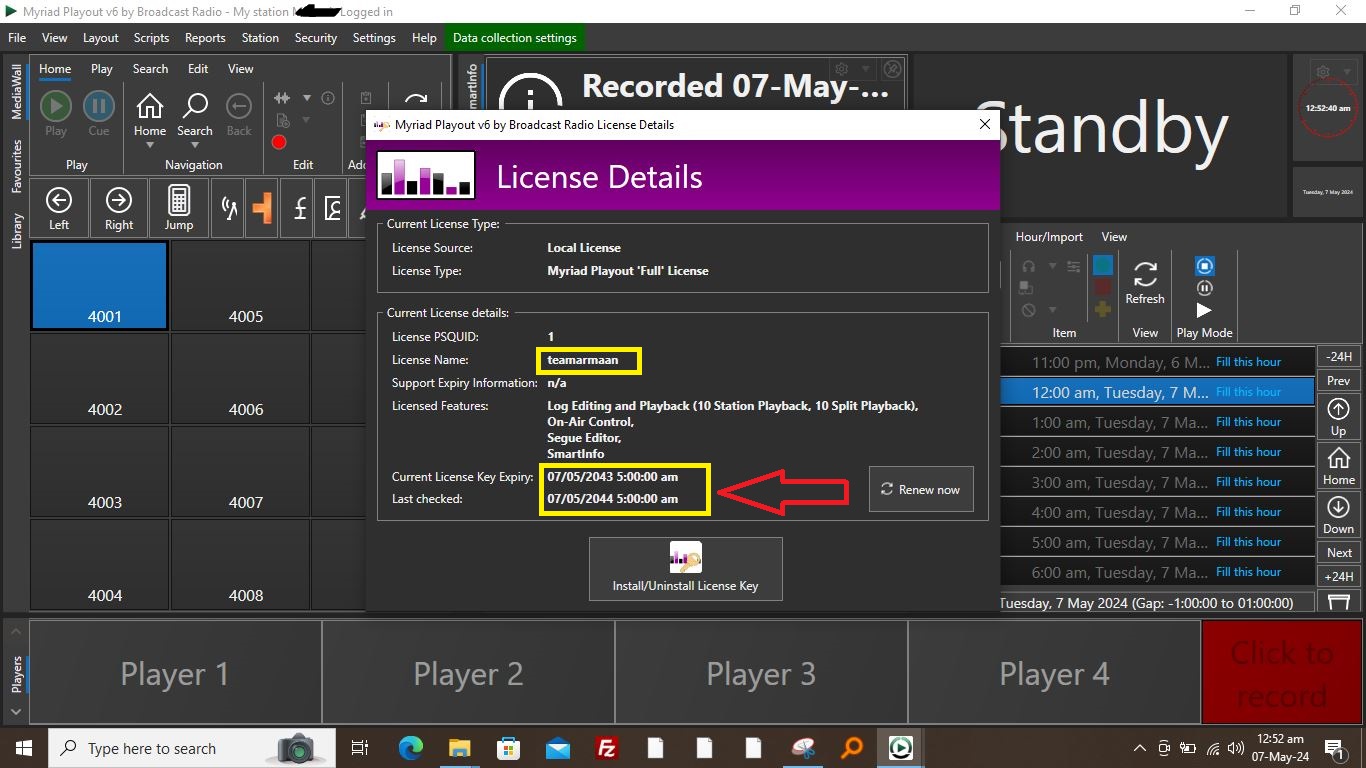Click the +24H button
Screen dimensions: 1366x768
tap(1339, 576)
